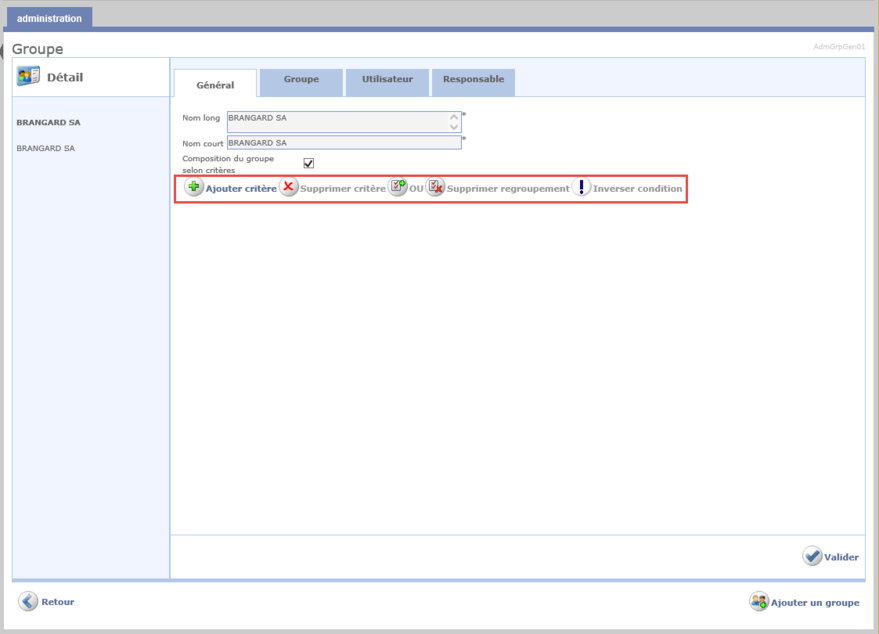This screenshot has height=634, width=879.
Task: Uncheck Composition du groupe selon critères
Action: [x=309, y=163]
